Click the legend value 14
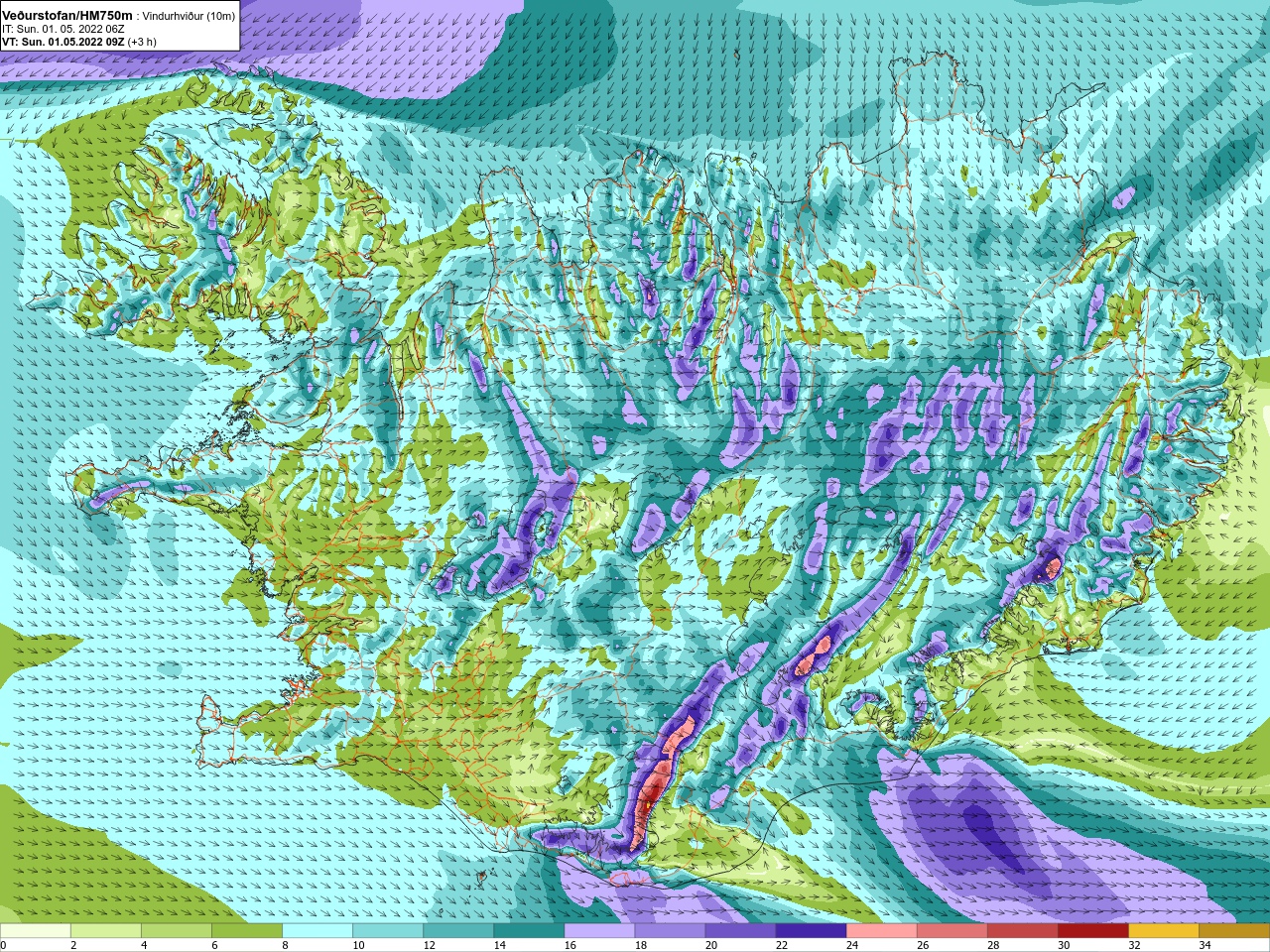 point(499,945)
